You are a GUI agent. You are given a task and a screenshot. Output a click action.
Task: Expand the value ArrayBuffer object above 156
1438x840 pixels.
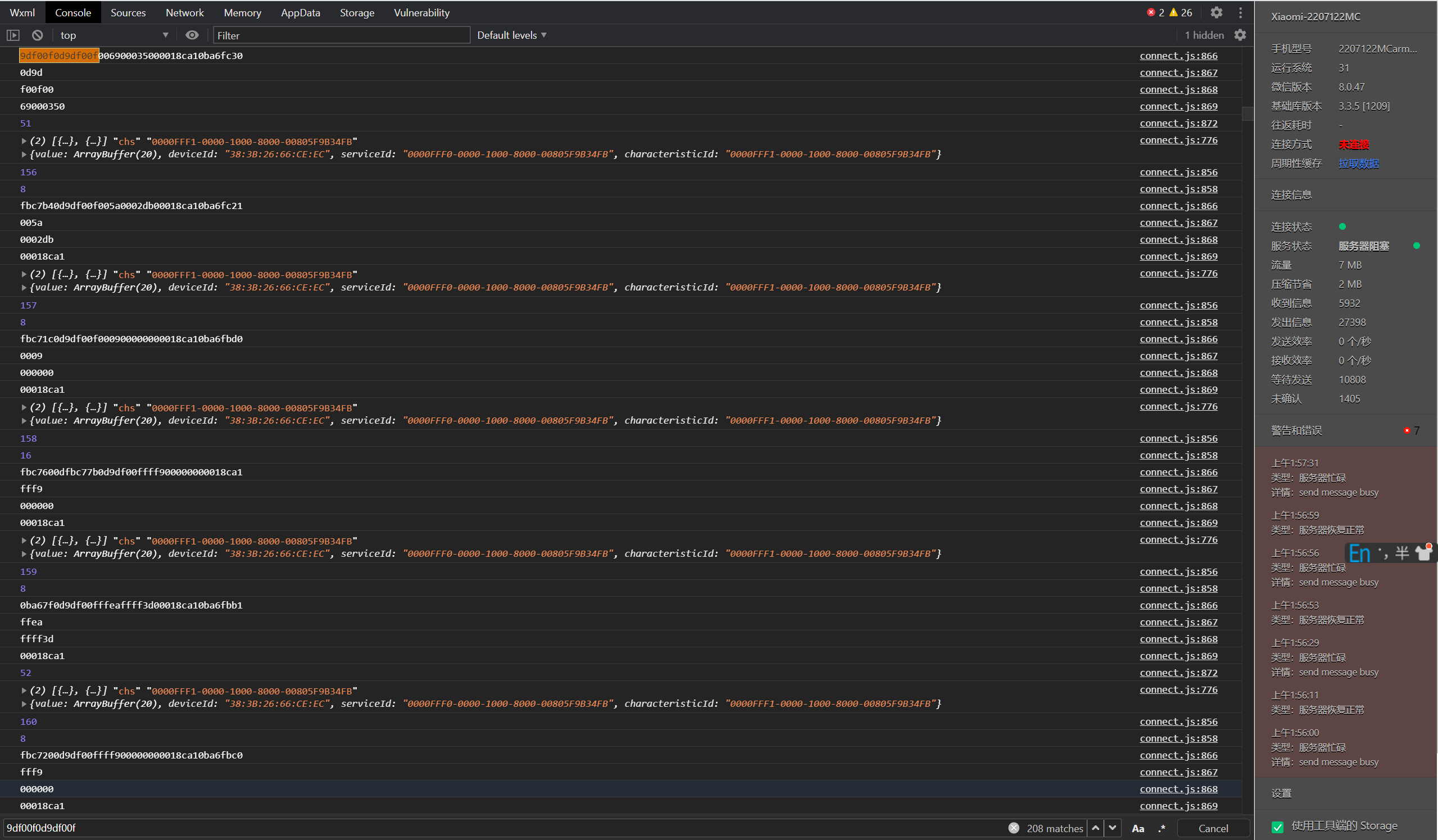(x=24, y=154)
